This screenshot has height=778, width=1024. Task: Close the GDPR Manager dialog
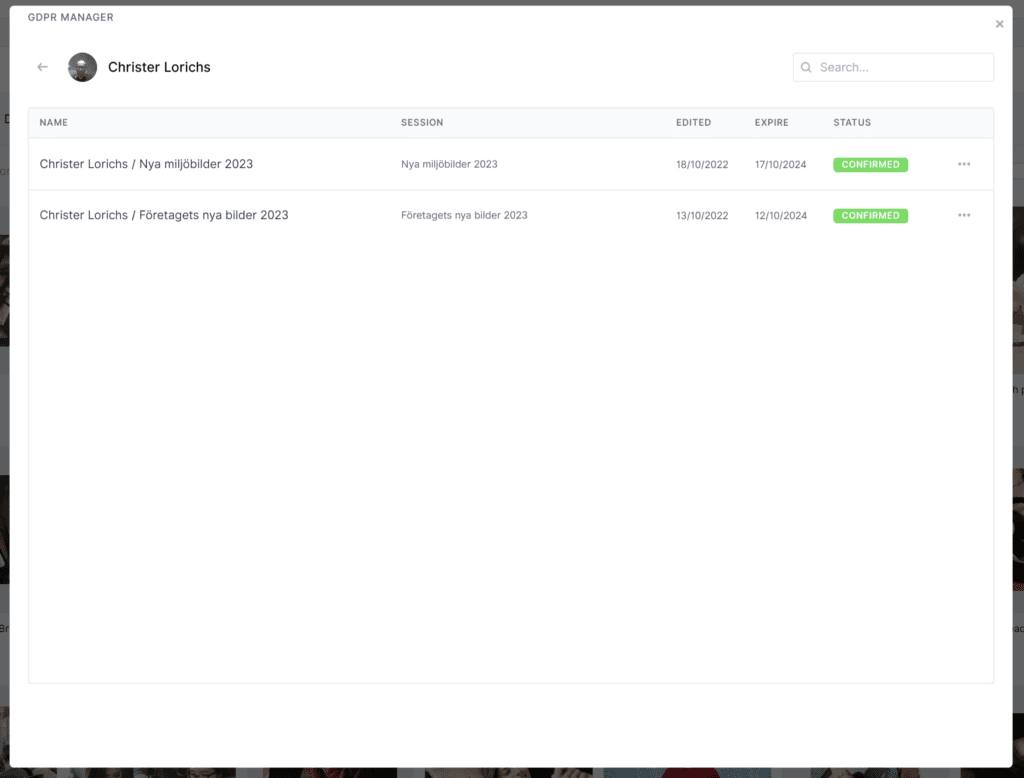[x=999, y=24]
